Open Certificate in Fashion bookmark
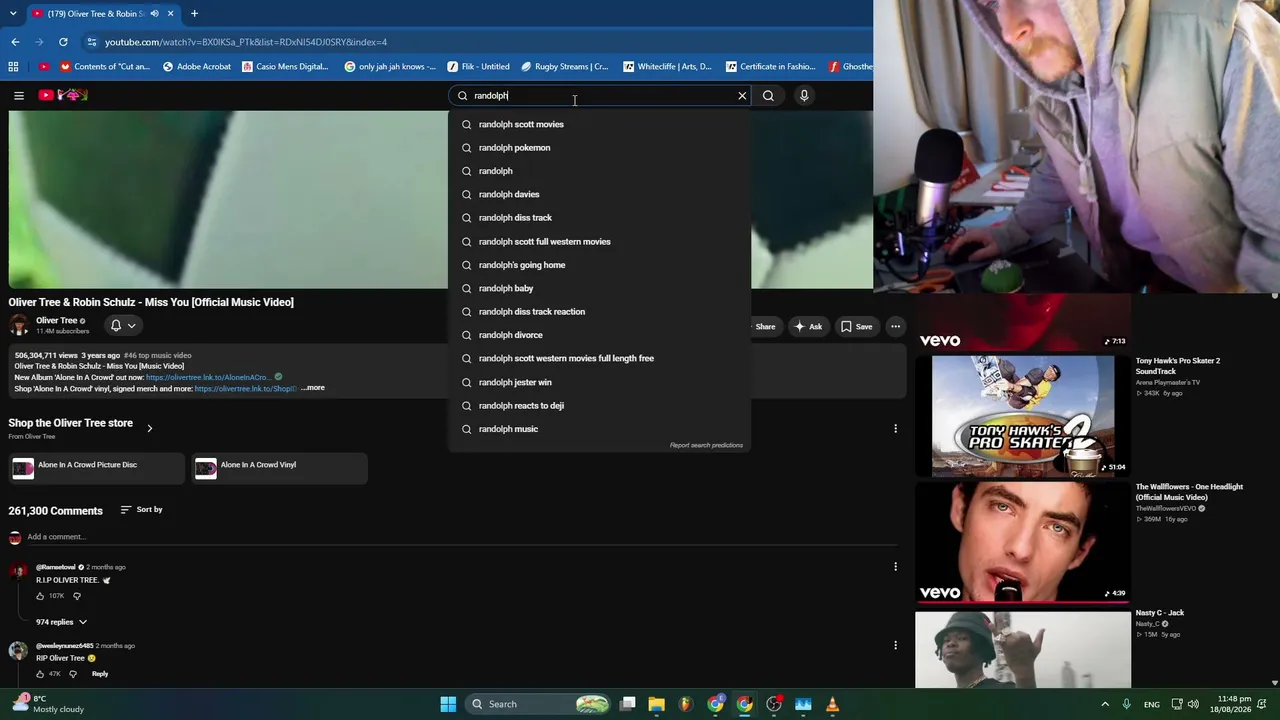Viewport: 1280px width, 720px height. (x=770, y=67)
